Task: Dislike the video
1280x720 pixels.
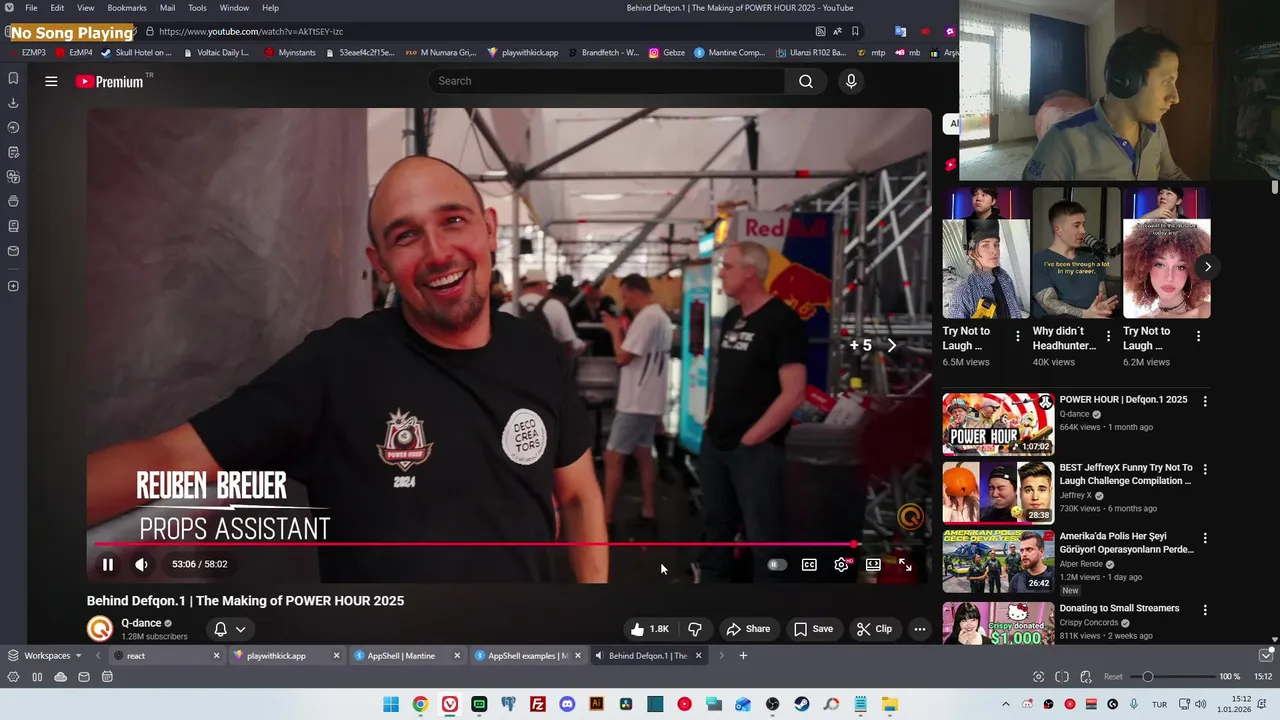Action: pos(695,629)
